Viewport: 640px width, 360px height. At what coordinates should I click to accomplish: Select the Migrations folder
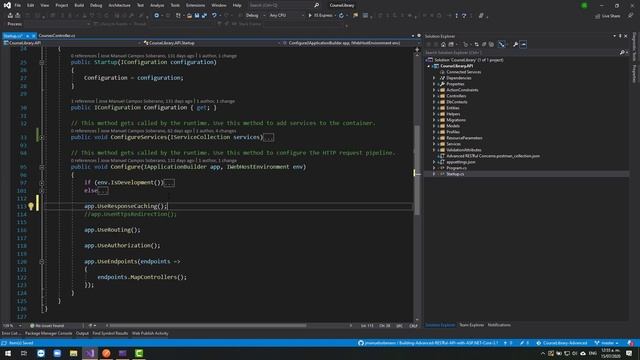pos(456,120)
